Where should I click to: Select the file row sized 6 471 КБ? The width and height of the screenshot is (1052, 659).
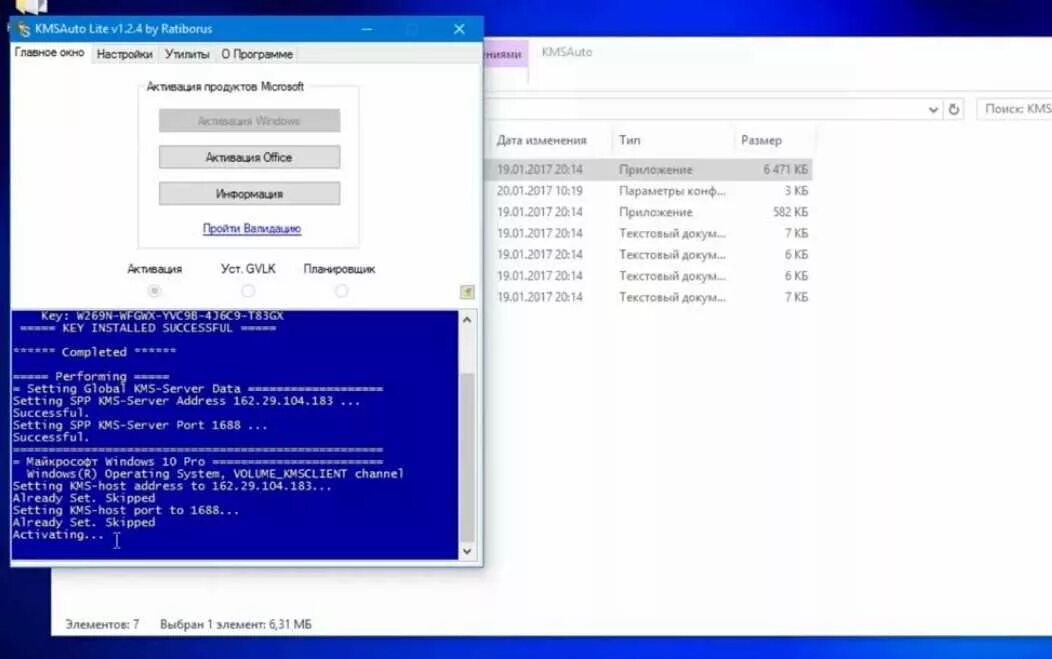coord(648,169)
